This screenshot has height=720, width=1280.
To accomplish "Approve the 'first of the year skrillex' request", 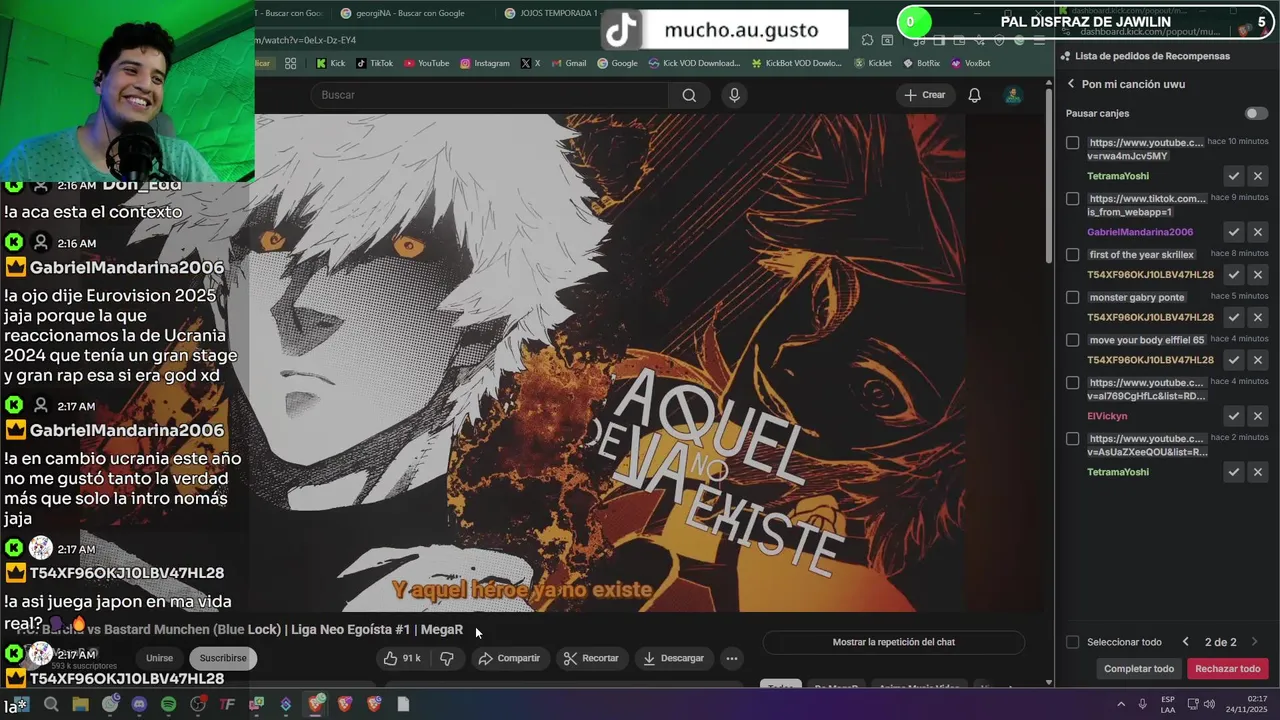I will click(x=1234, y=275).
